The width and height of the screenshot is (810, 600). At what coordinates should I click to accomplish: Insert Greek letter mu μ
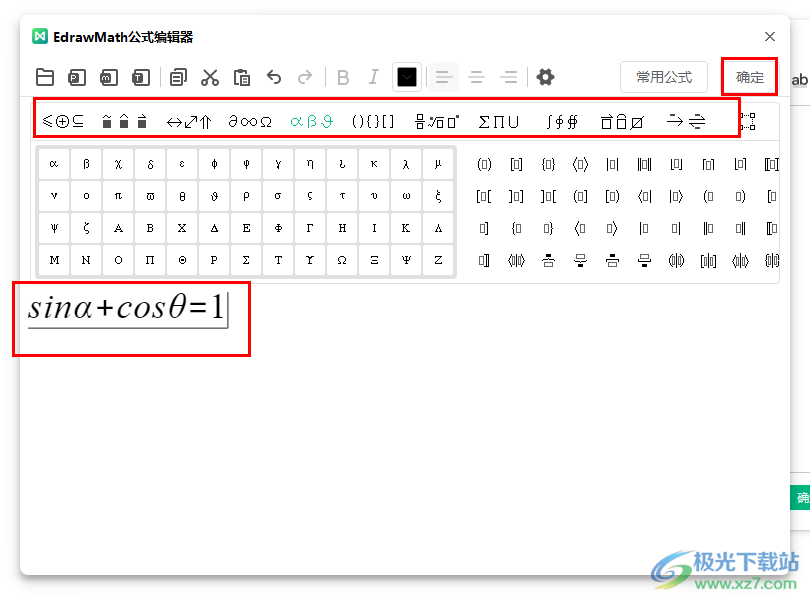pyautogui.click(x=438, y=164)
